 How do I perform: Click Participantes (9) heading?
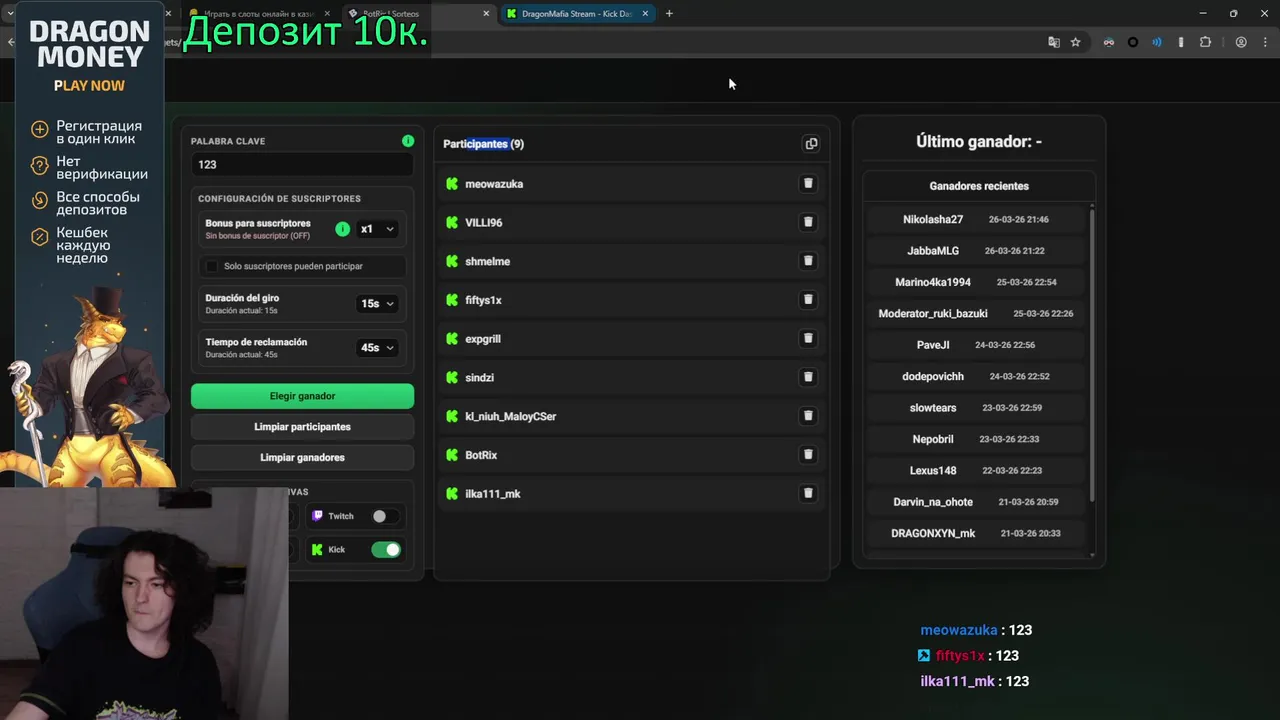click(x=483, y=144)
